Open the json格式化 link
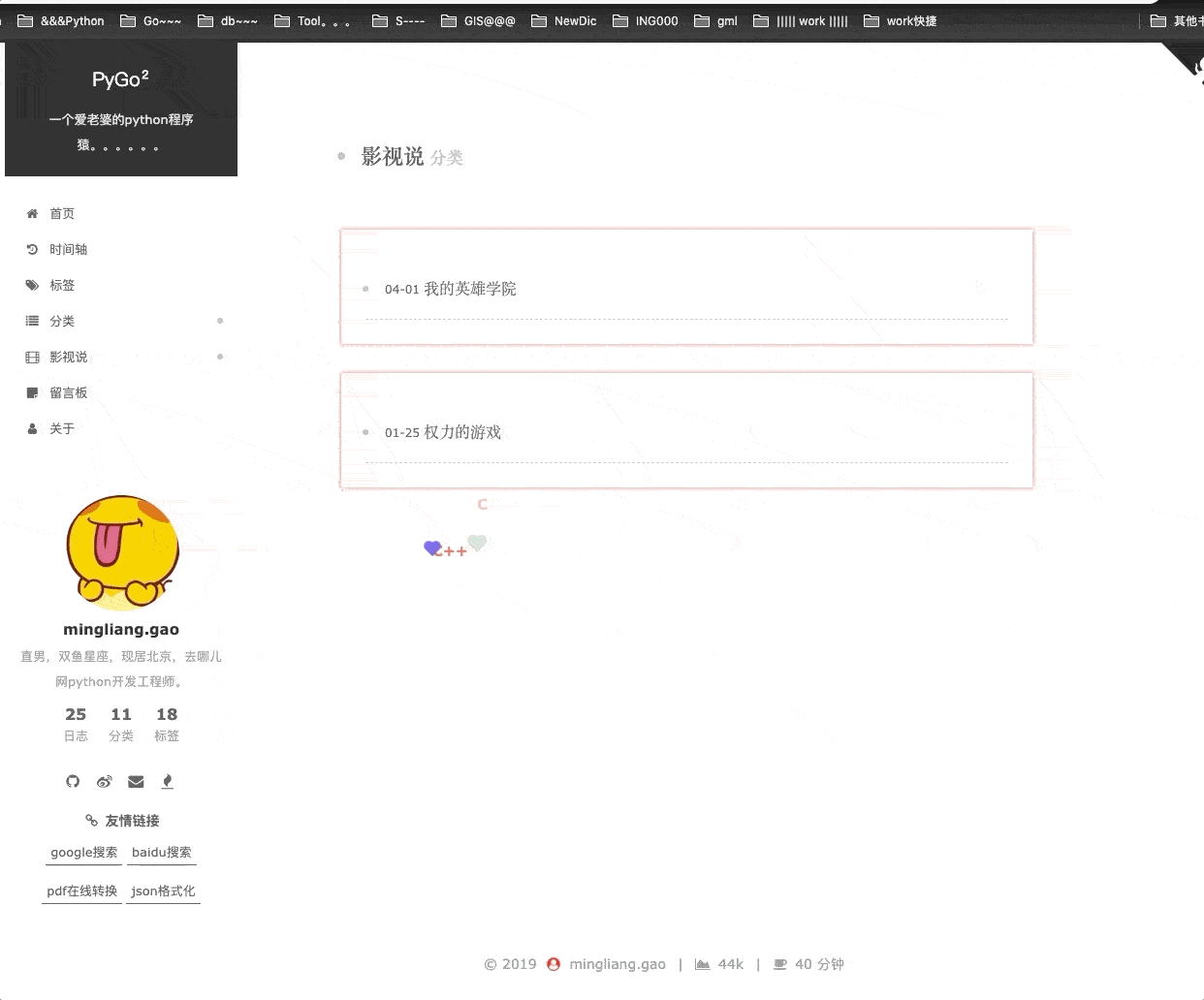The height and width of the screenshot is (1000, 1204). click(163, 891)
